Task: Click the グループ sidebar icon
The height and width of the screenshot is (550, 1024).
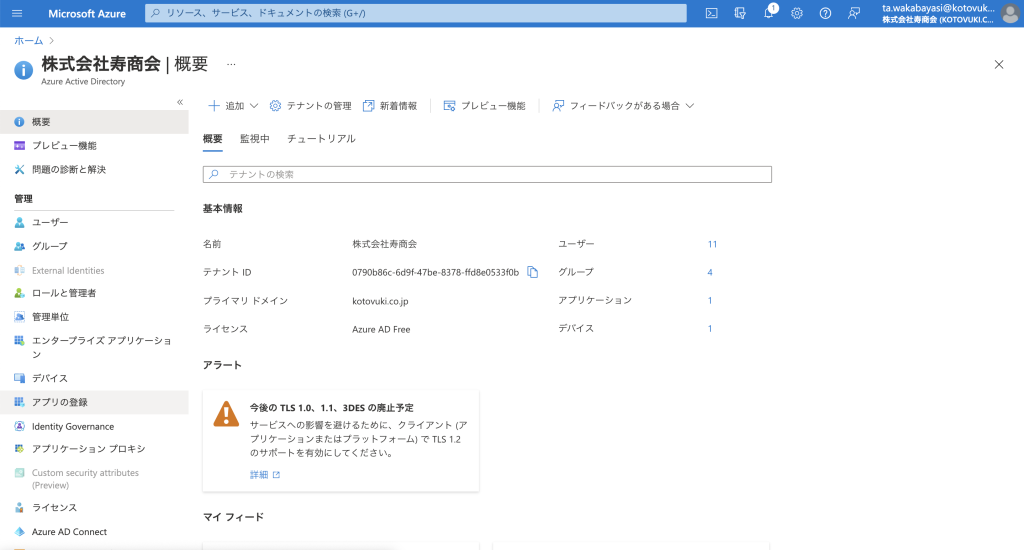Action: (20, 246)
